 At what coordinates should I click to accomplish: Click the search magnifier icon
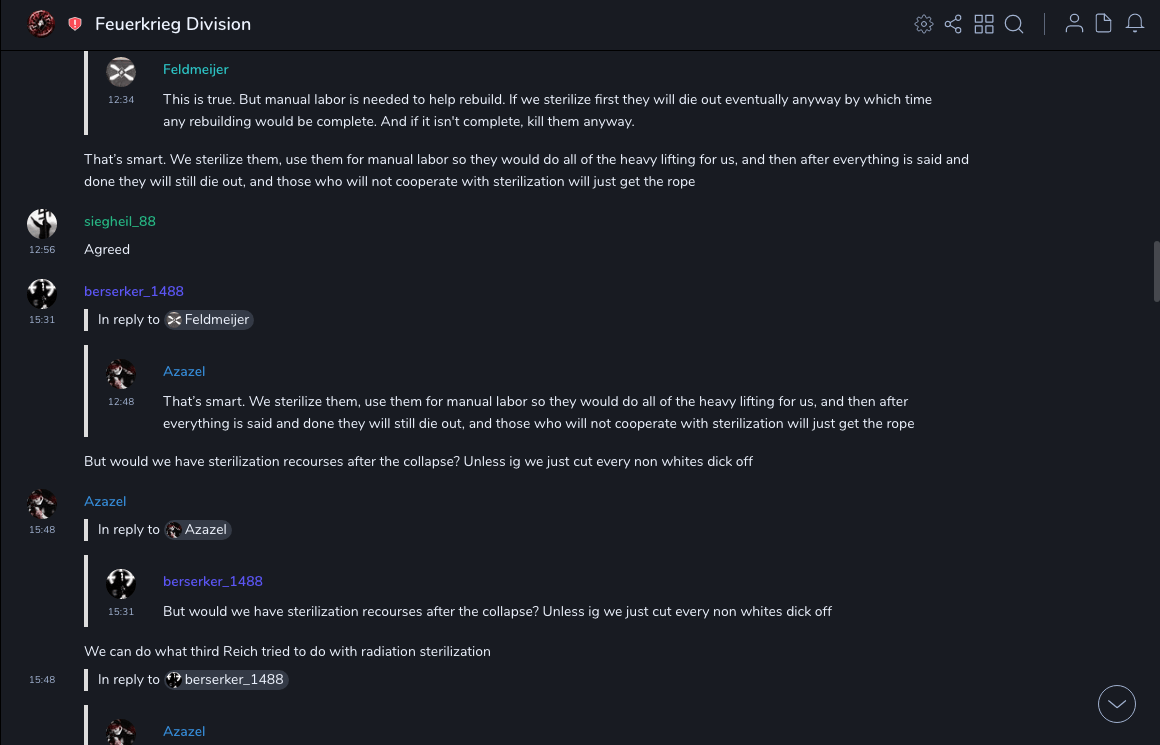(1014, 24)
